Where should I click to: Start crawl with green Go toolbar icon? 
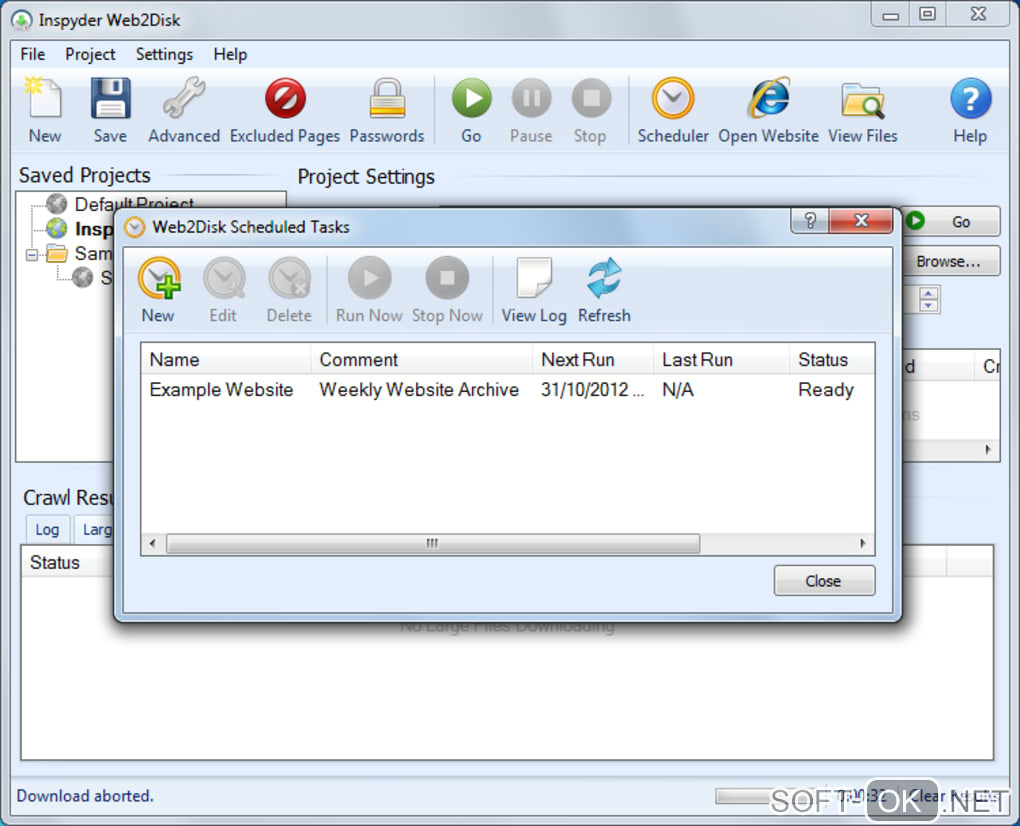coord(472,109)
